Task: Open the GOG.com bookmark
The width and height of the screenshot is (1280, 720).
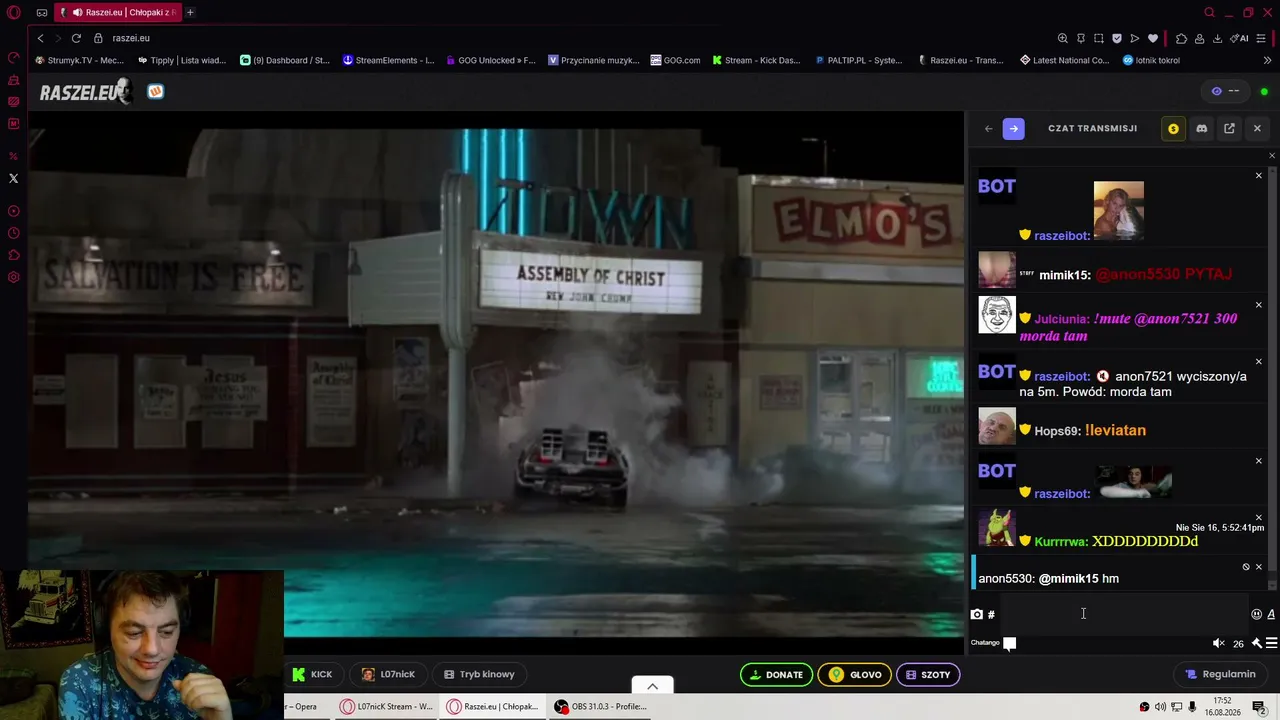Action: coord(675,60)
